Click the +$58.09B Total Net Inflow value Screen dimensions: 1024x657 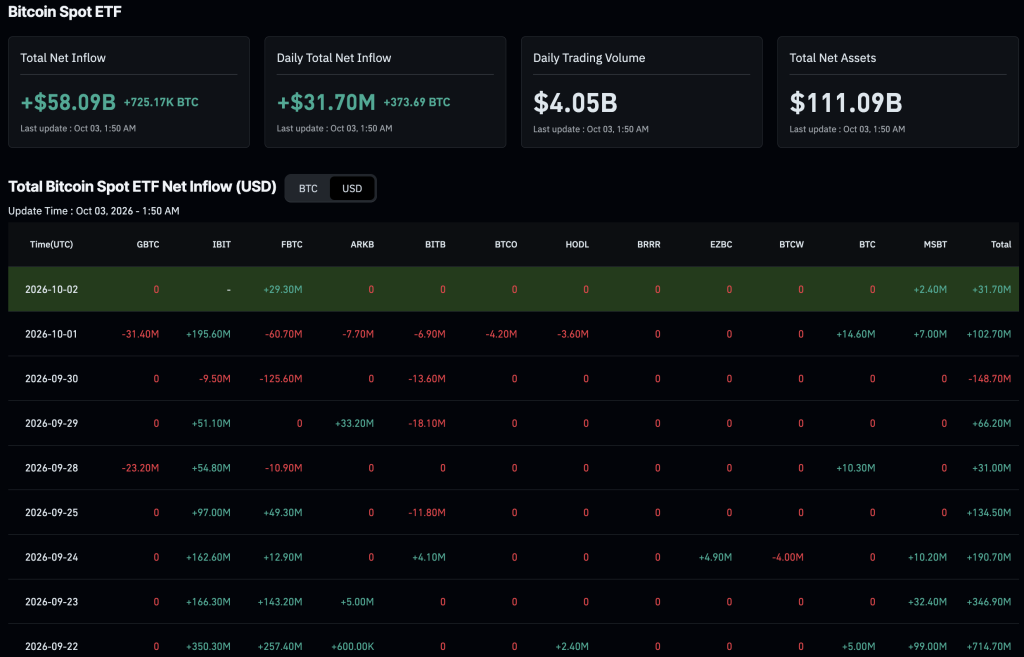pos(68,103)
